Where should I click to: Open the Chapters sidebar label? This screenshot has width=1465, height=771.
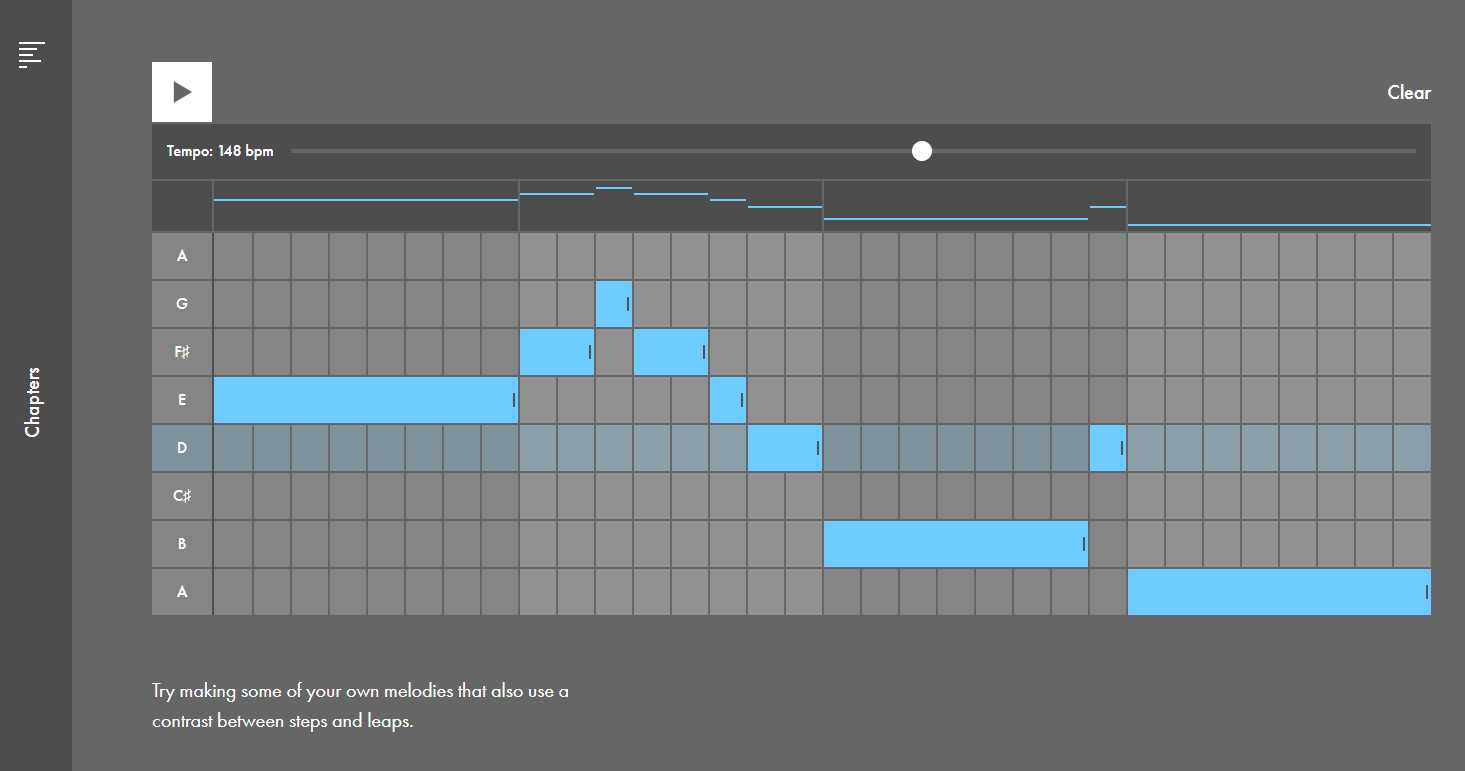(x=33, y=402)
